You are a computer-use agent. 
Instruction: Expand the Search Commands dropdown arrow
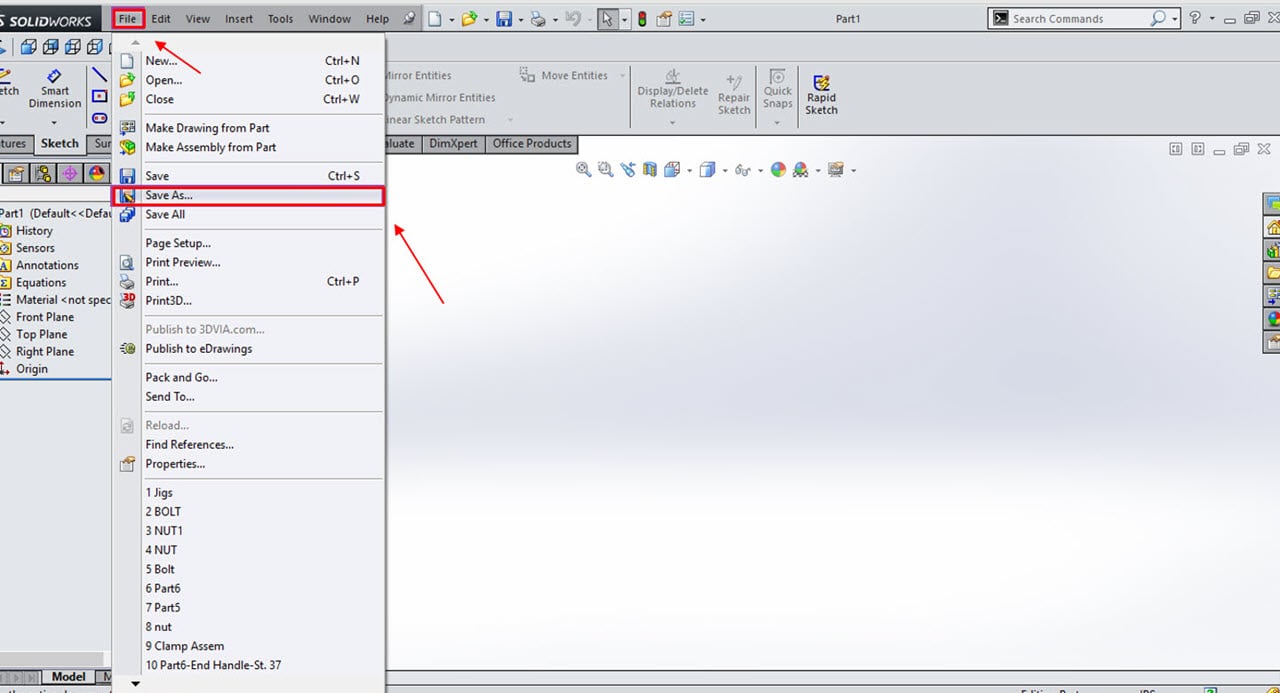(x=1174, y=19)
